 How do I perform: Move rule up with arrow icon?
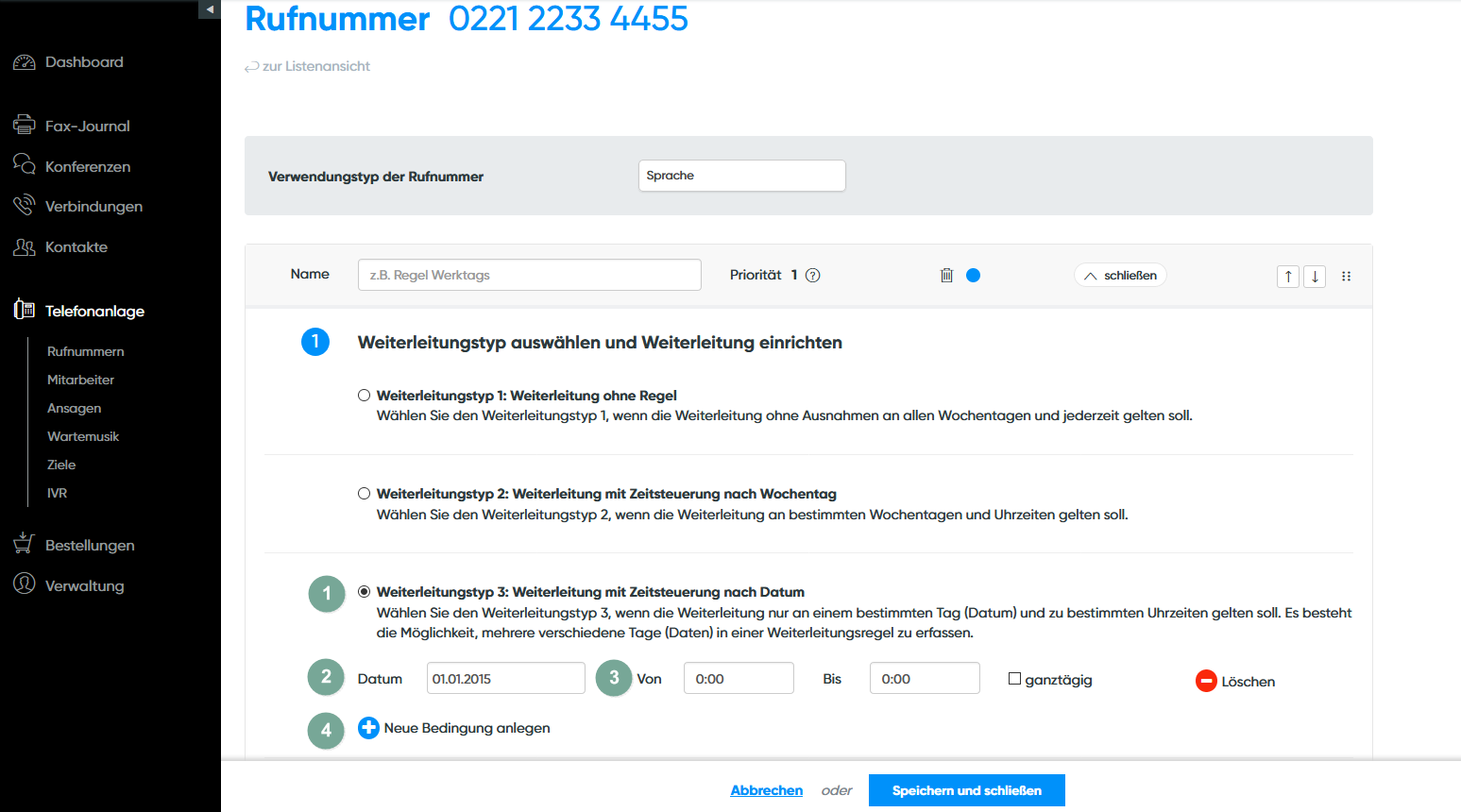coord(1288,277)
